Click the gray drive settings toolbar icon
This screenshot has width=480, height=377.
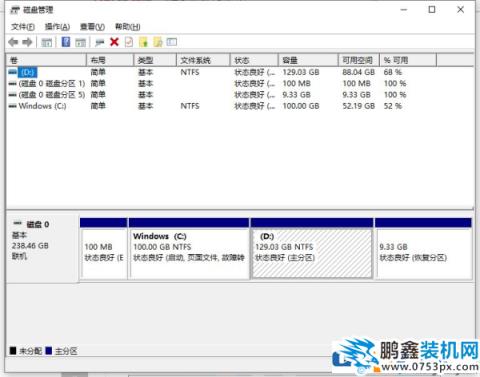(100, 42)
